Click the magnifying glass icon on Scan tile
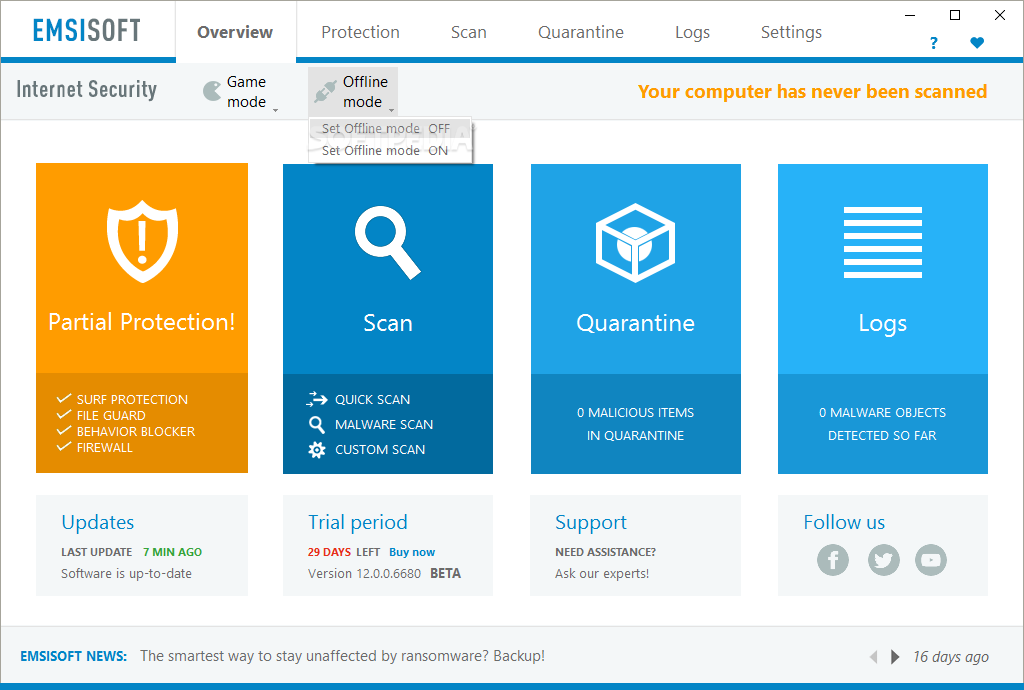 pyautogui.click(x=388, y=242)
